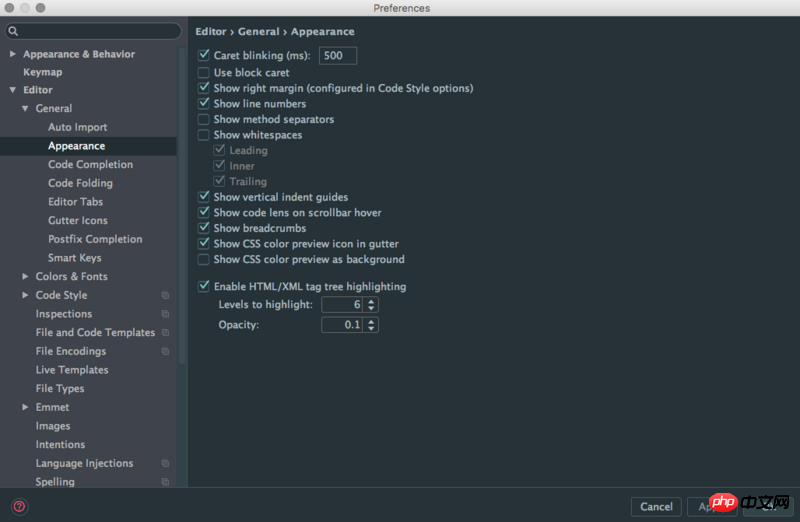The image size is (800, 522).
Task: Click the Opacity value field
Action: tap(342, 325)
